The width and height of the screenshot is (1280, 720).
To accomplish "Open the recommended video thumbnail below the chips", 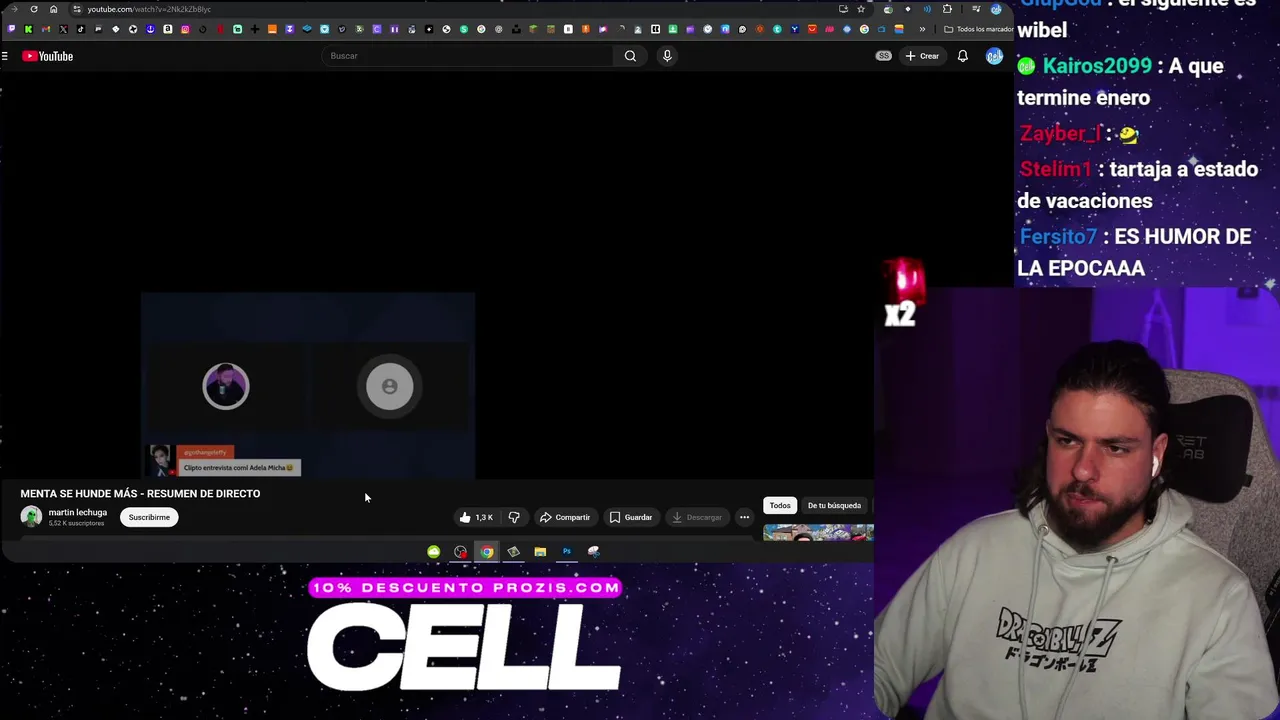I will pos(818,532).
